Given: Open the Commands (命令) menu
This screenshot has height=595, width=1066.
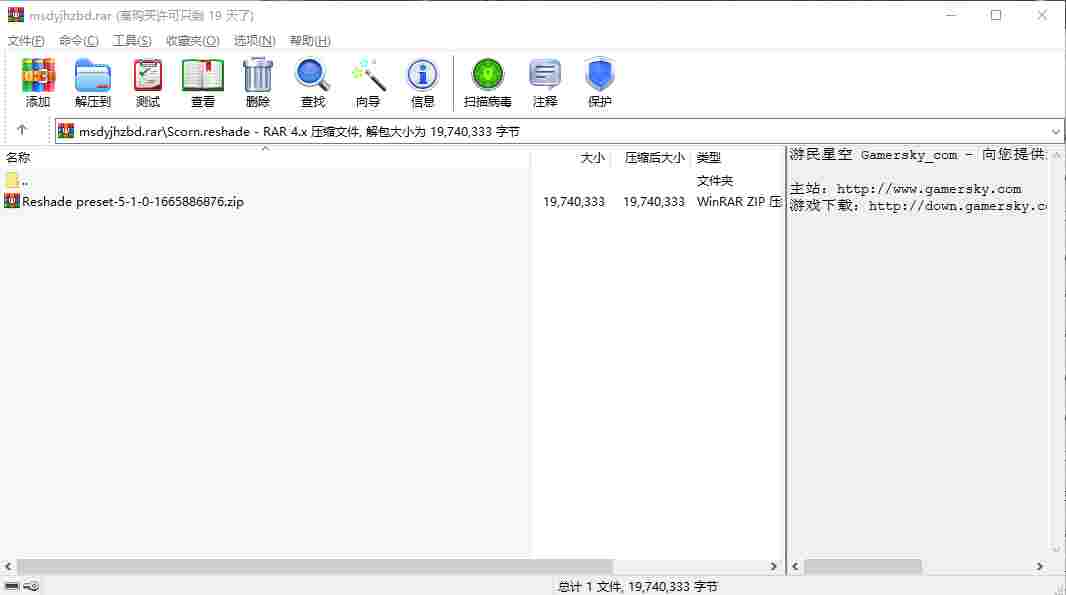Looking at the screenshot, I should tap(79, 41).
